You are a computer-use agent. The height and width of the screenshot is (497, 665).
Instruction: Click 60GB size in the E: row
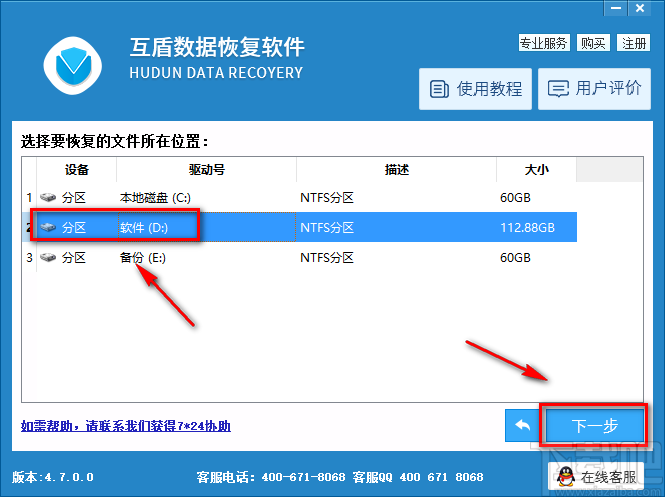pyautogui.click(x=515, y=257)
